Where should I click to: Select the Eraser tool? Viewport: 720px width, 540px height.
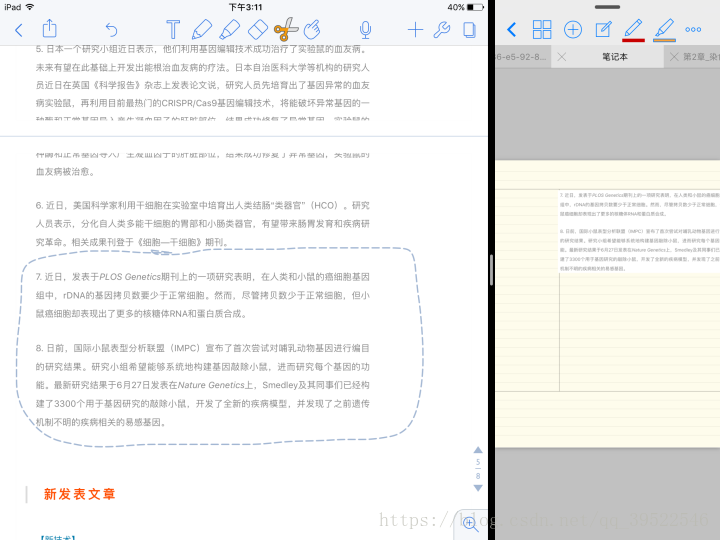coord(258,29)
